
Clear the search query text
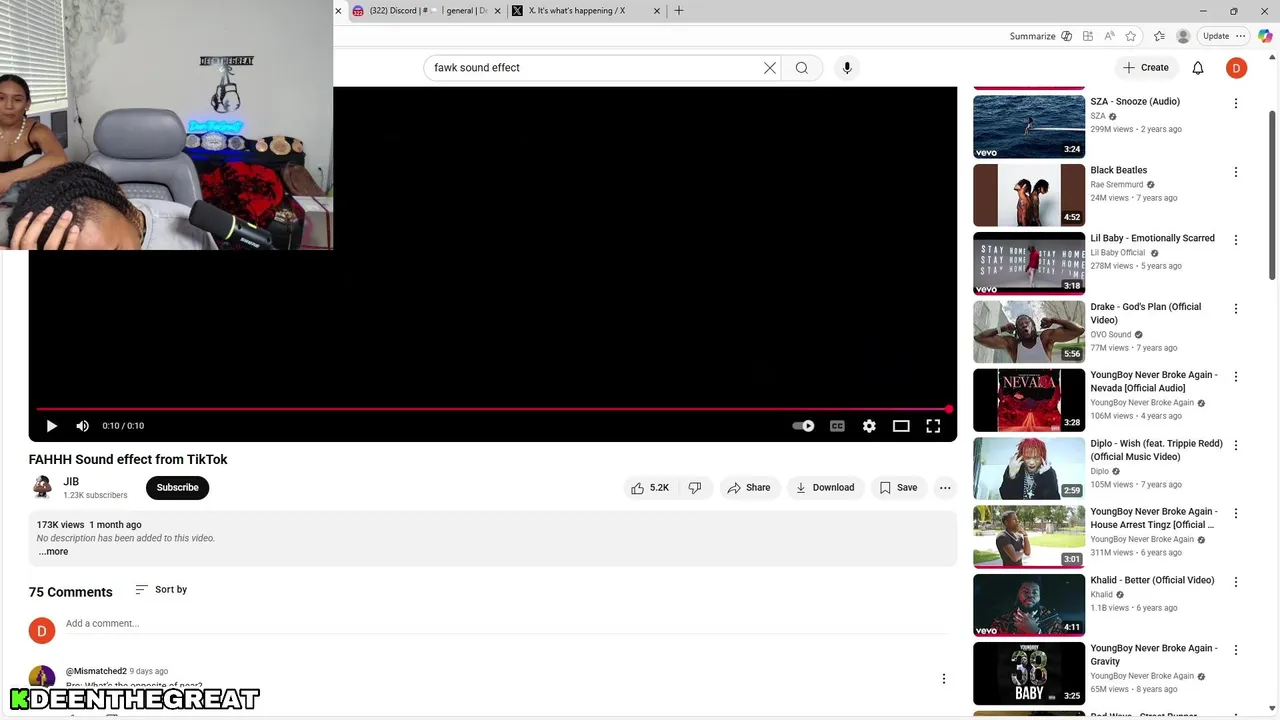(x=770, y=68)
